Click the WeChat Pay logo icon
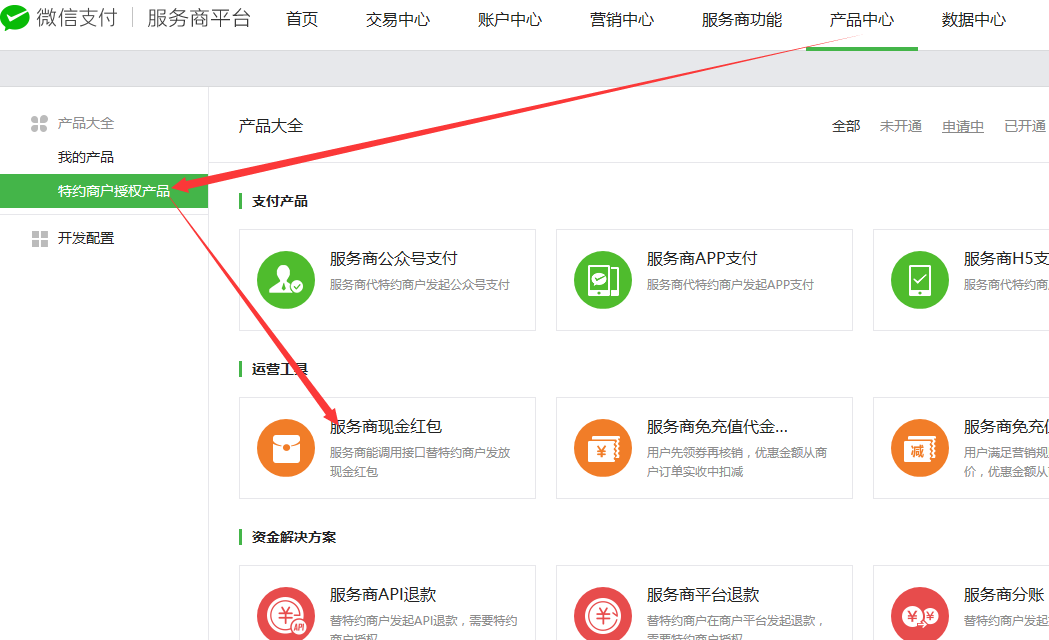The image size is (1049, 640). [x=15, y=18]
